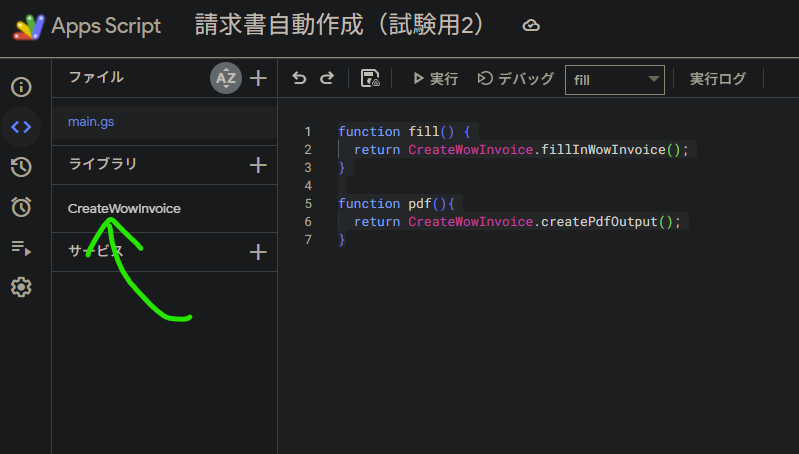Click the サービス section header
The height and width of the screenshot is (454, 799).
pyautogui.click(x=96, y=250)
